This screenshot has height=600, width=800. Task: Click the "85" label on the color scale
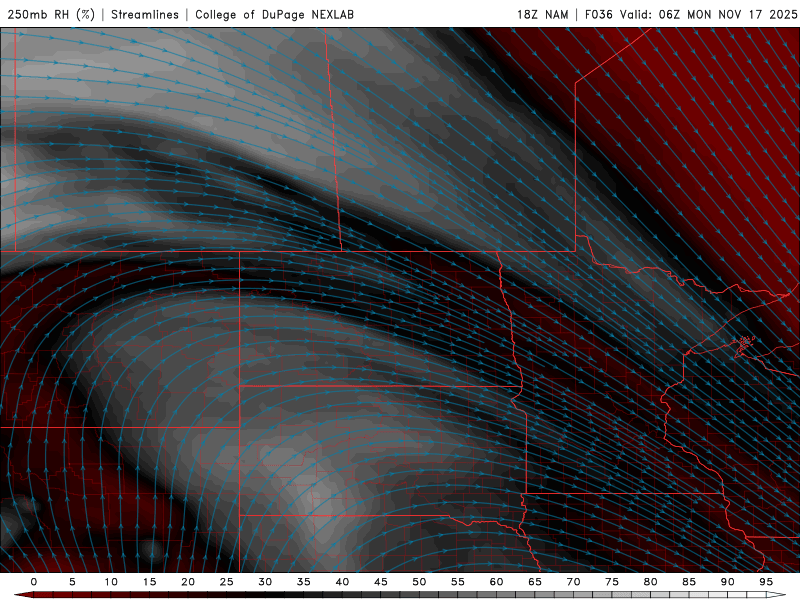[x=689, y=582]
